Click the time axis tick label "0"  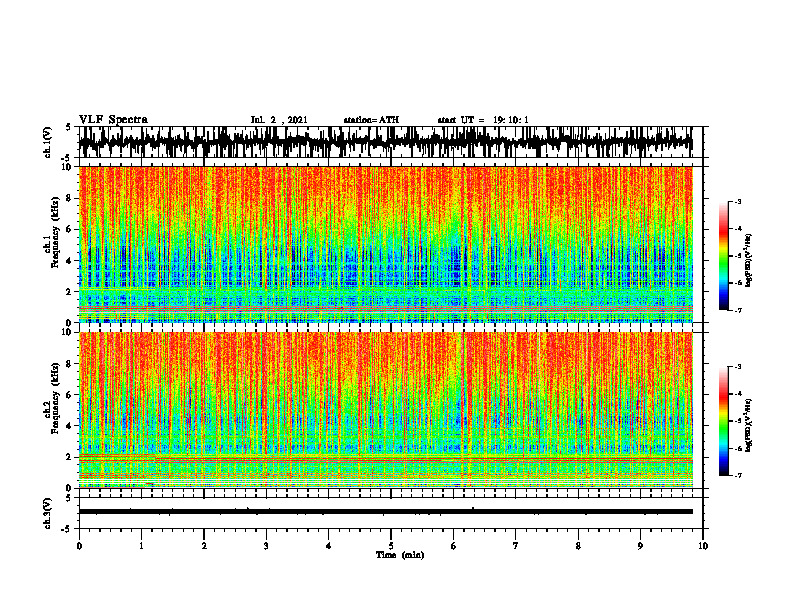coord(79,546)
